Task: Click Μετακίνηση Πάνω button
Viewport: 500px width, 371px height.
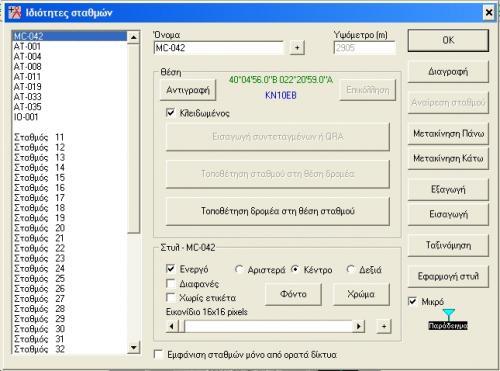Action: coord(448,134)
